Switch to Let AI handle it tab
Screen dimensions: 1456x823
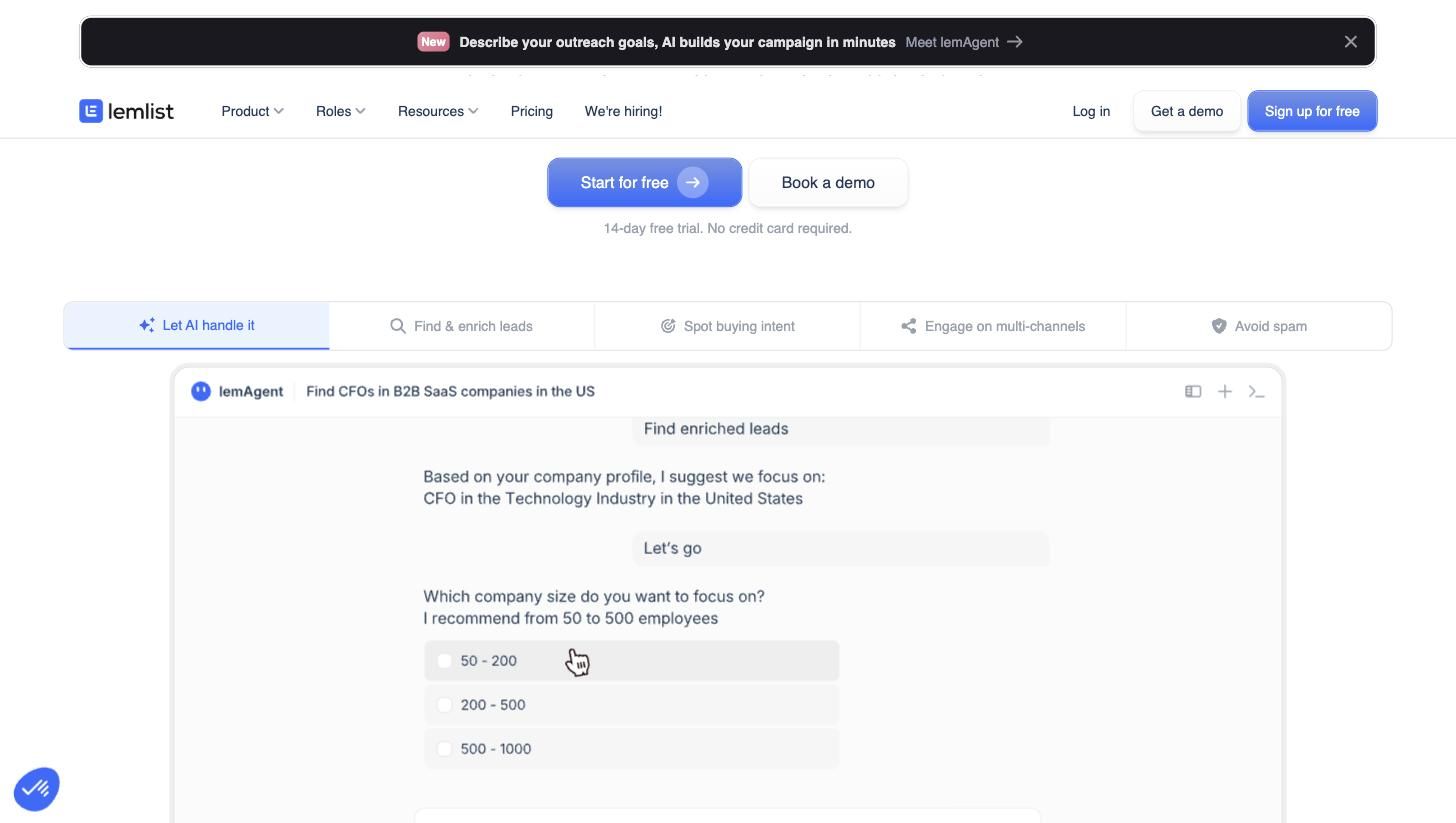197,325
